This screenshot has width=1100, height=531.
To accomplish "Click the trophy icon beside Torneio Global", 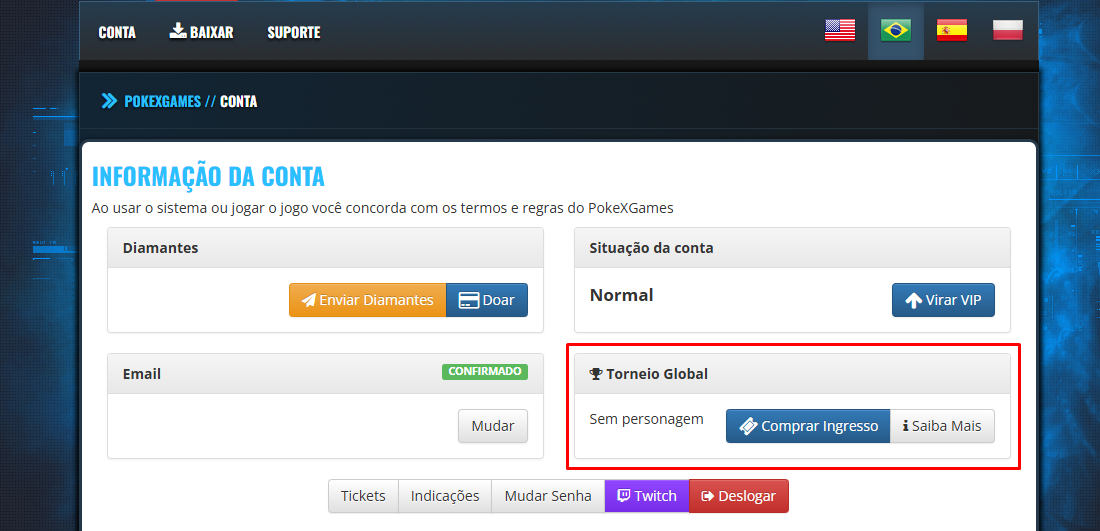I will tap(596, 374).
